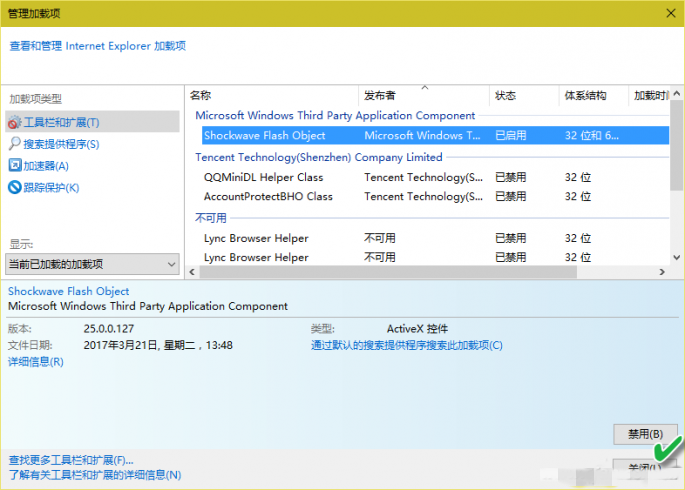
Task: Click 通过默认的搜索提供程序搜索此加载项(C) link
Action: (407, 345)
